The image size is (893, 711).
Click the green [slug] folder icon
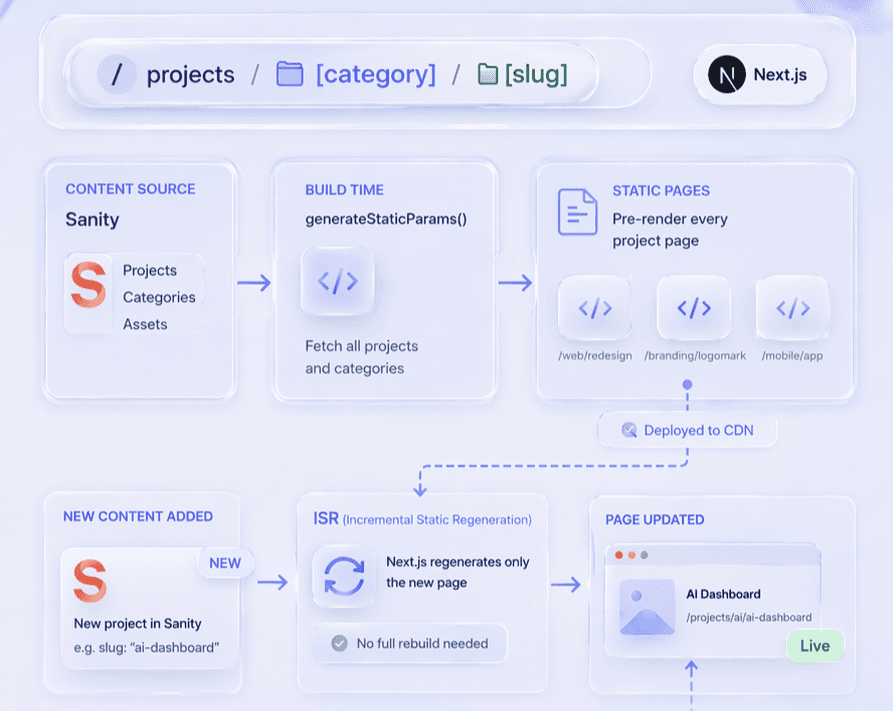point(488,75)
